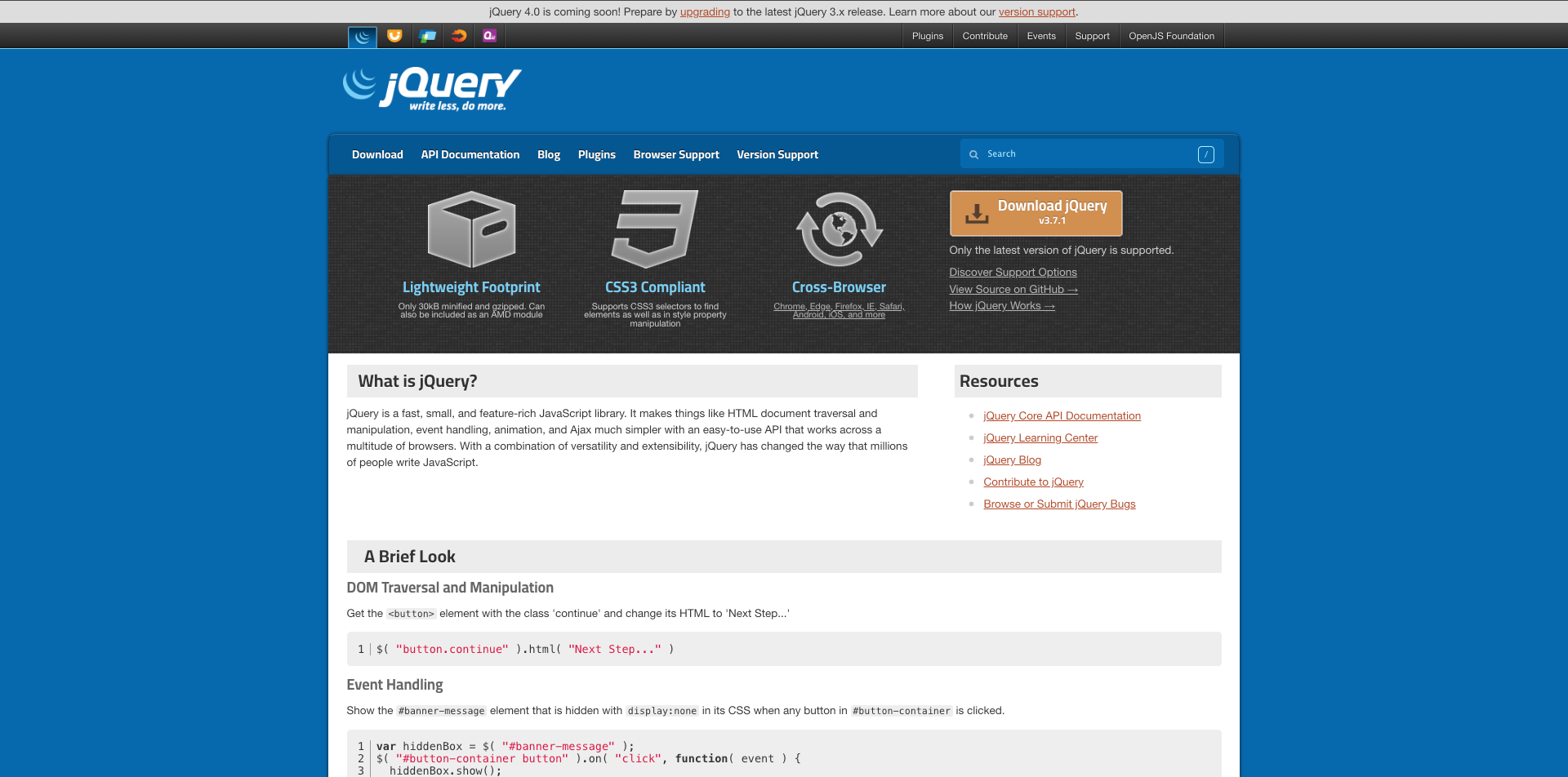Click 'DOM Traversal and Manipulation' heading

[450, 588]
